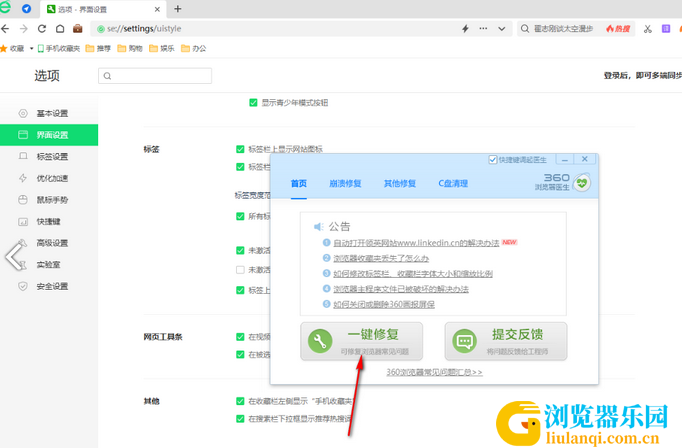Select 界面设置 in sidebar
The height and width of the screenshot is (448, 682).
49,135
